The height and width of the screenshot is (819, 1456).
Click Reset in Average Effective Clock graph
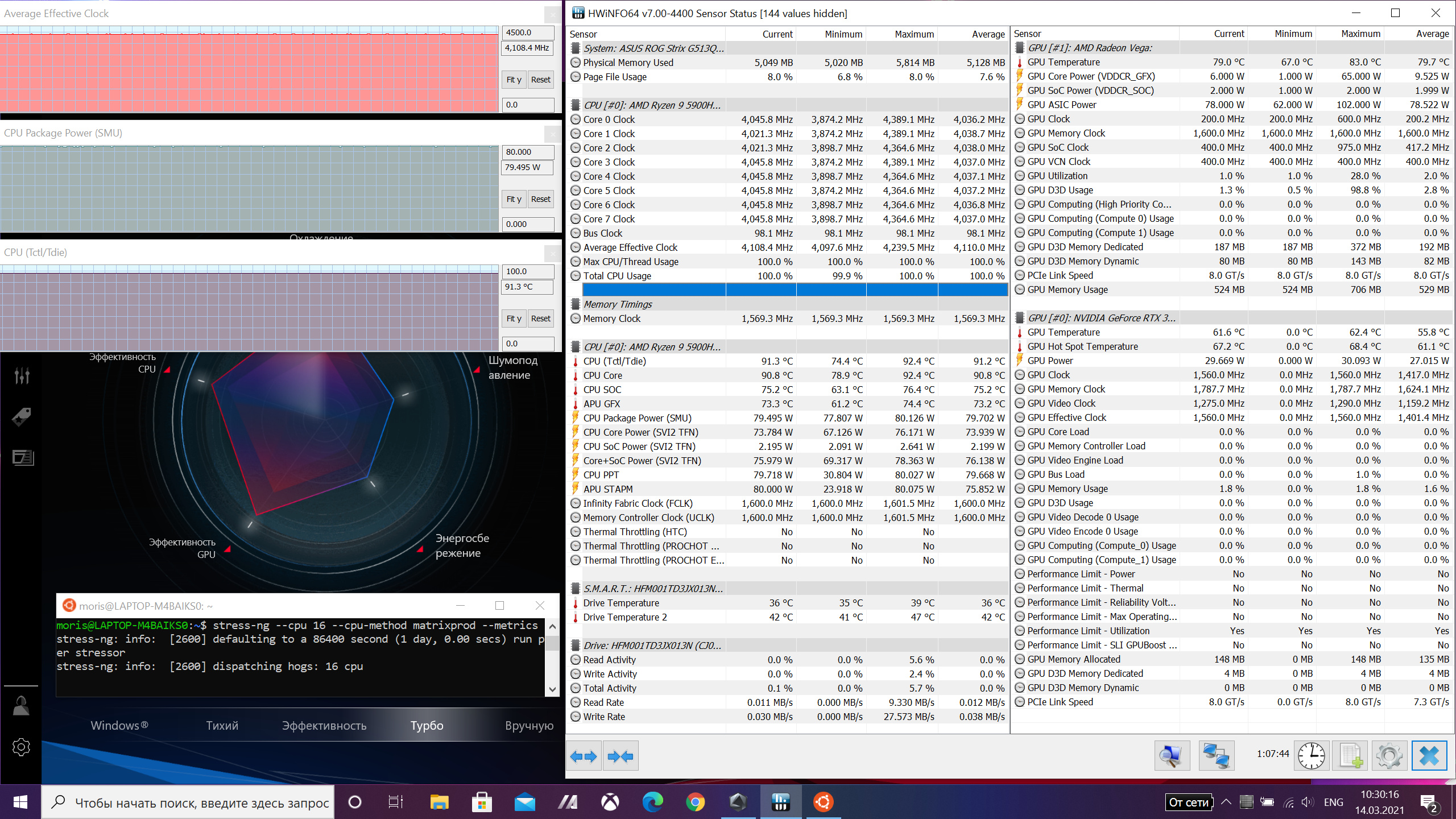click(x=540, y=80)
